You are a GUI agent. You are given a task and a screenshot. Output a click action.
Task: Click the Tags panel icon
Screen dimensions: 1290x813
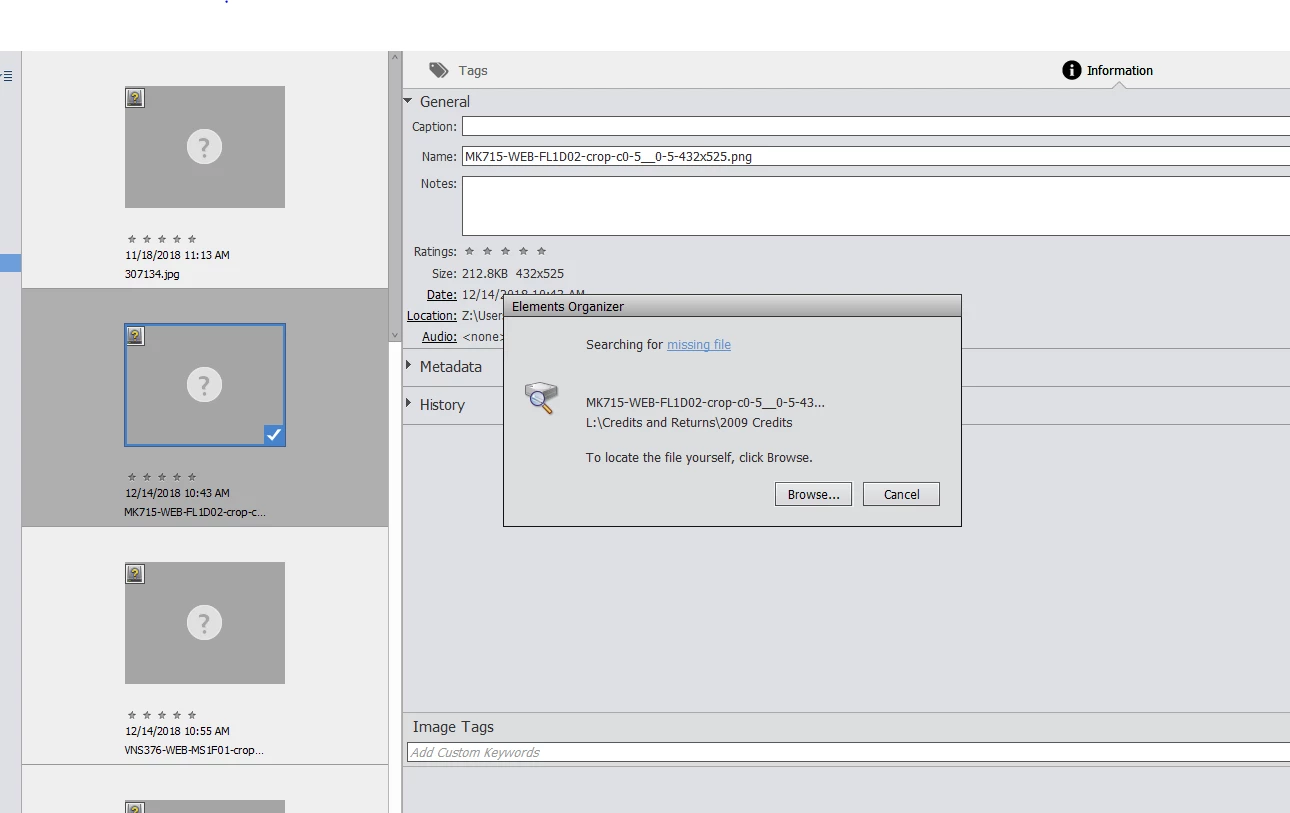pos(439,70)
